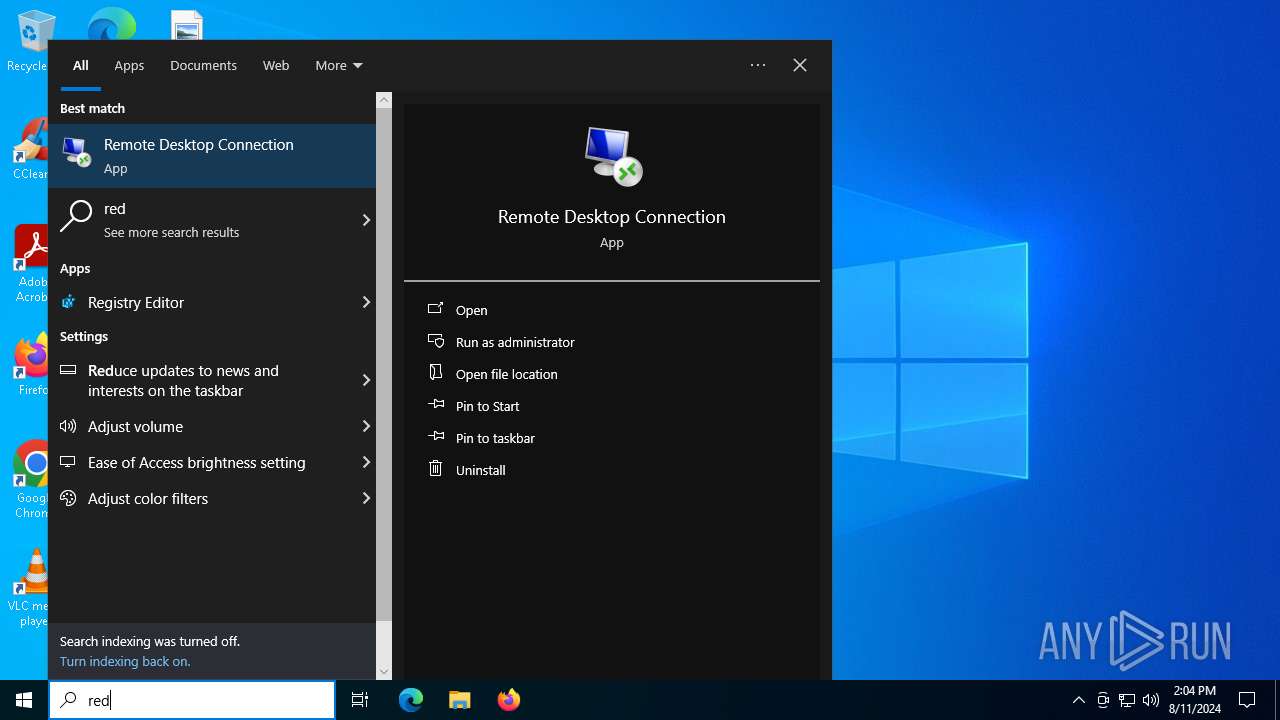This screenshot has height=720, width=1280.
Task: Open the notification center icon
Action: click(x=1247, y=700)
